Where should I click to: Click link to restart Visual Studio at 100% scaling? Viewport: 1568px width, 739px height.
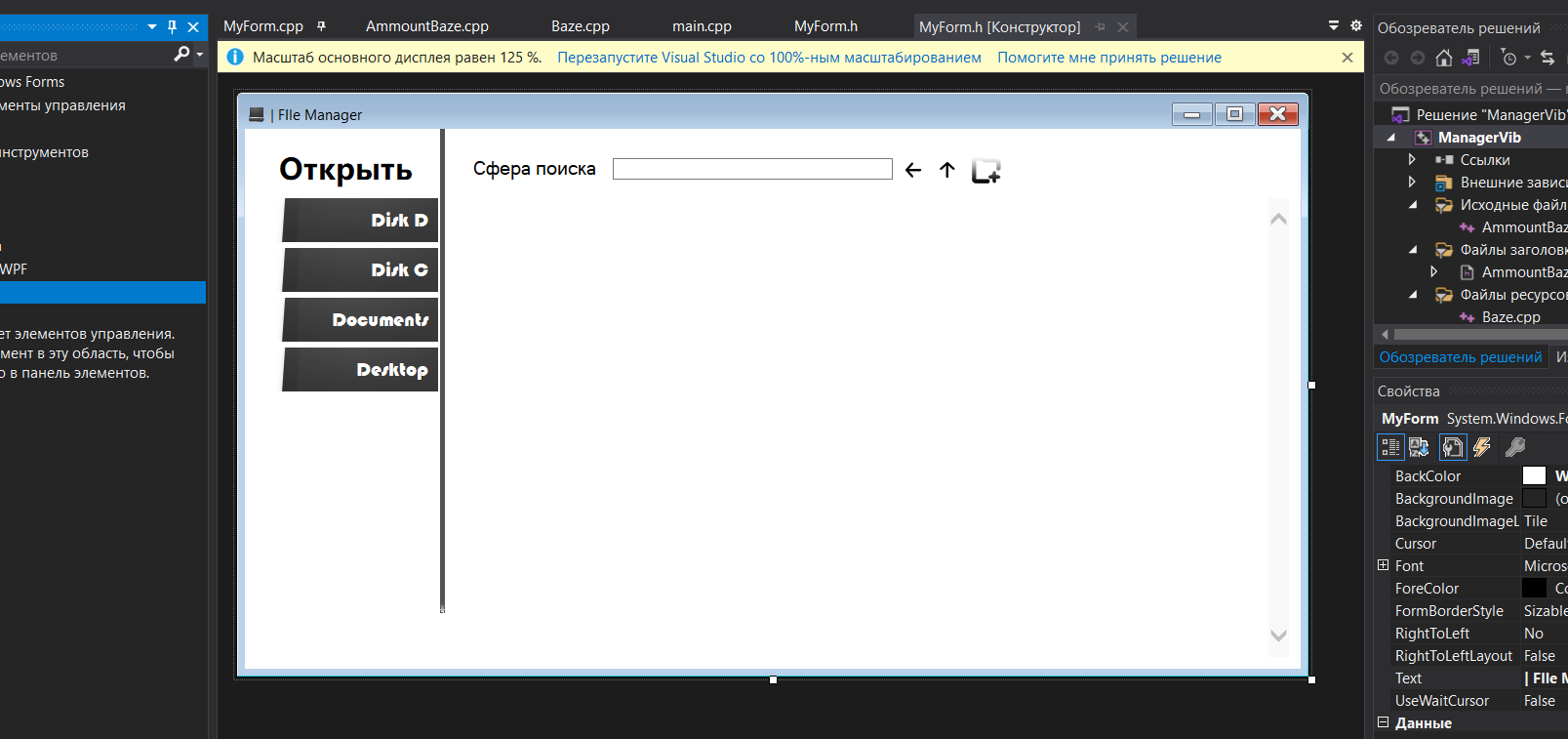click(x=769, y=58)
